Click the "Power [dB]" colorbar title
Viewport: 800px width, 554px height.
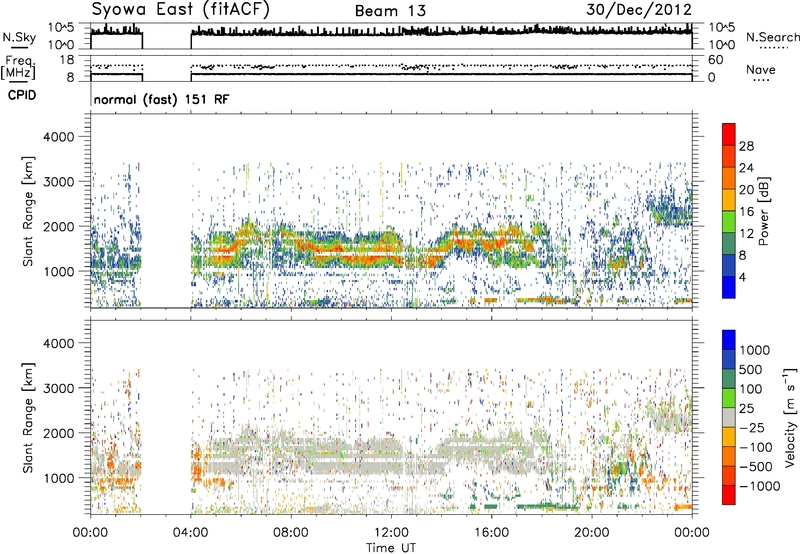point(764,211)
